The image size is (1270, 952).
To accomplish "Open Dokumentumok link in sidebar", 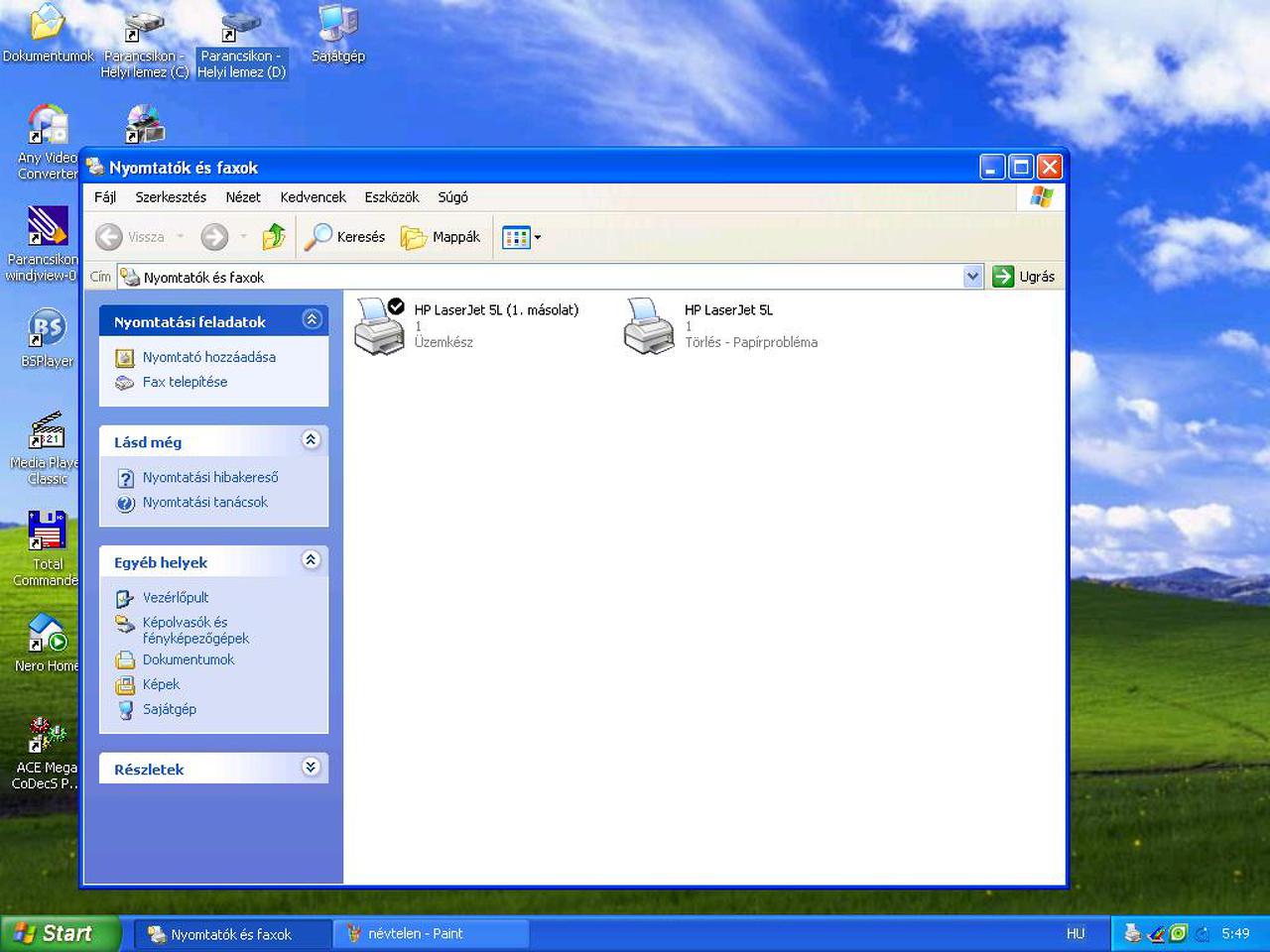I will click(189, 659).
